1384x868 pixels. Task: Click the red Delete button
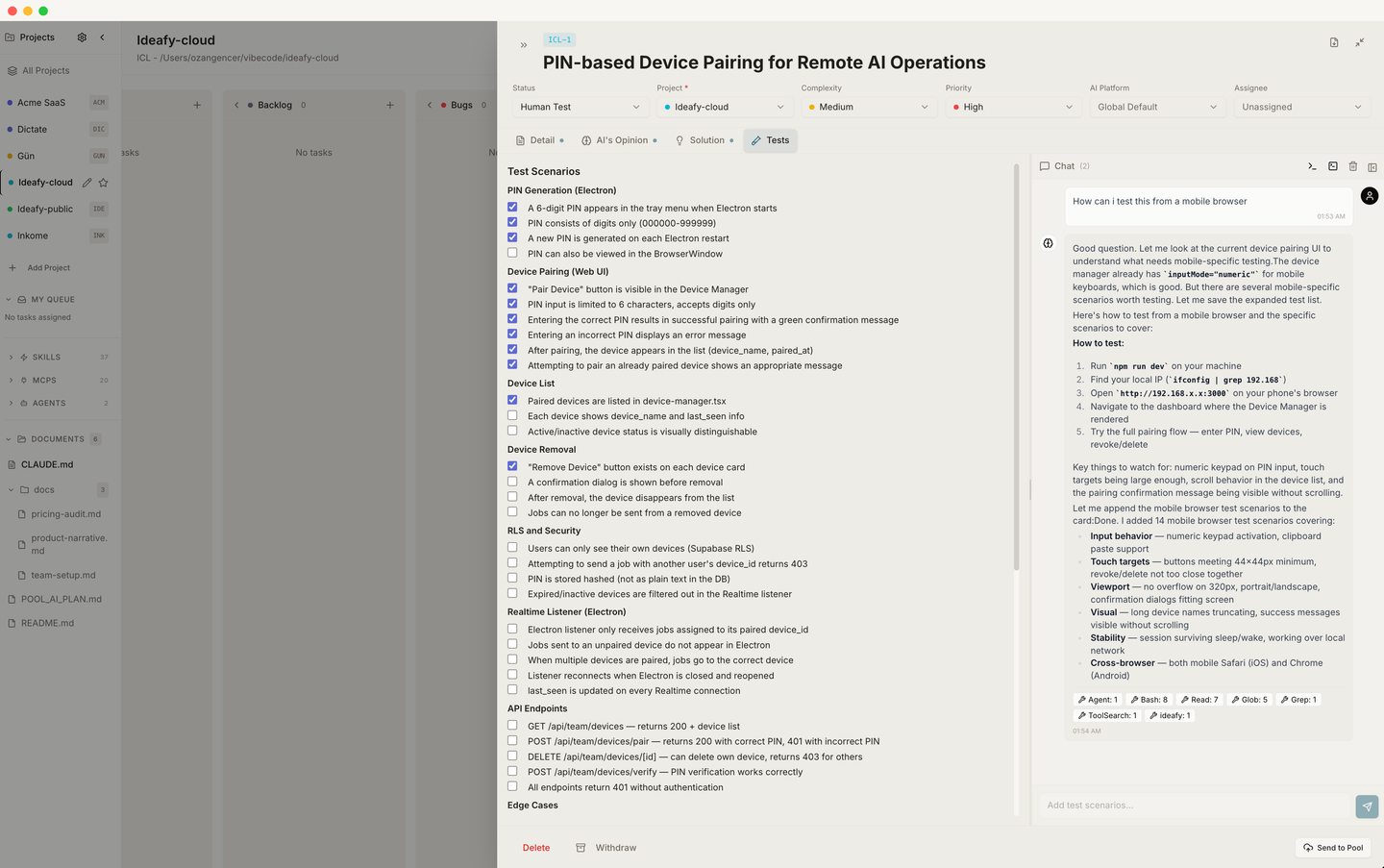coord(536,848)
